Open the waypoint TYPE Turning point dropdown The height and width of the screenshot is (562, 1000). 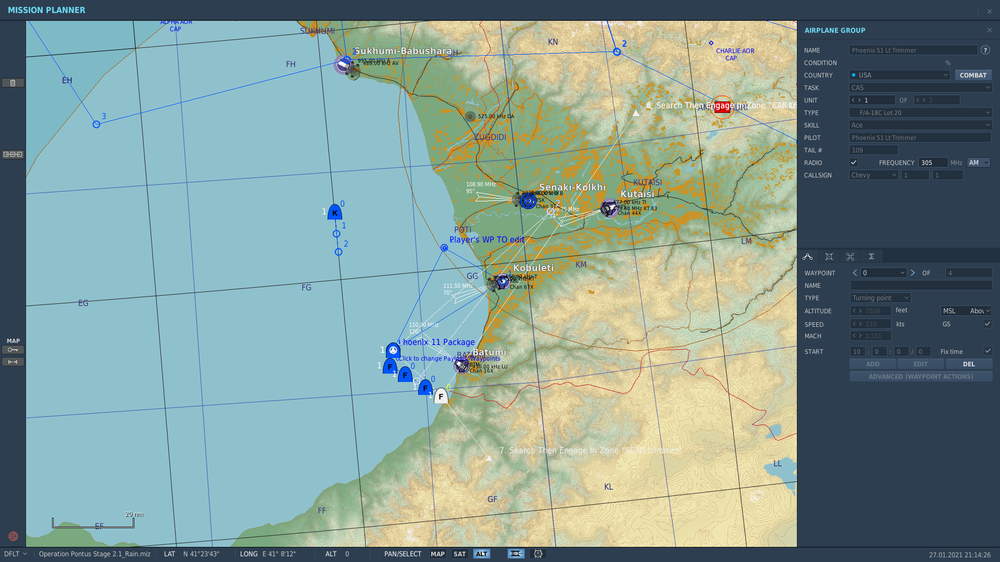880,298
